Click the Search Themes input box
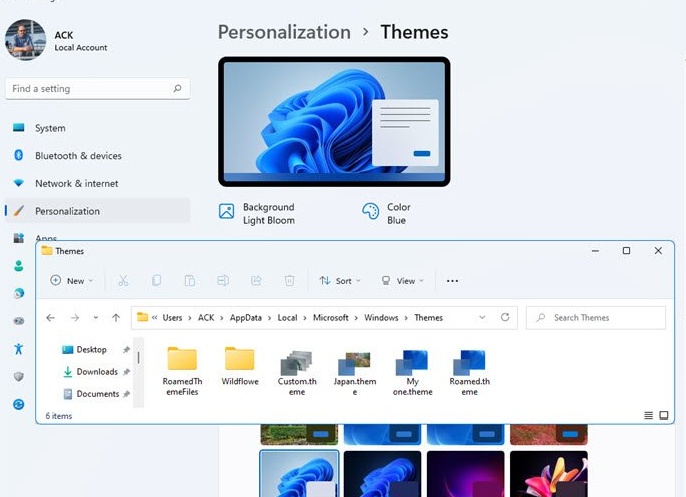 coord(596,318)
